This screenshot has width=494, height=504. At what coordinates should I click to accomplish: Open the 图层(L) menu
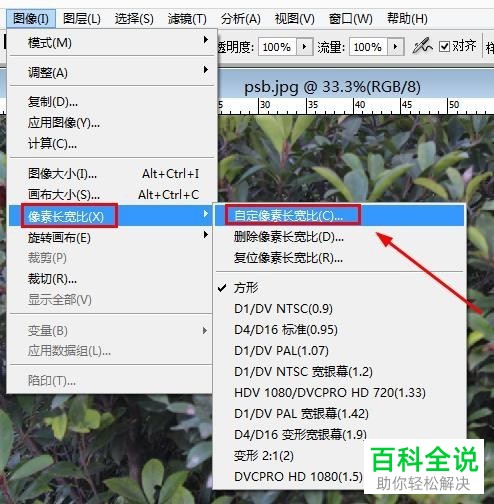pyautogui.click(x=82, y=19)
